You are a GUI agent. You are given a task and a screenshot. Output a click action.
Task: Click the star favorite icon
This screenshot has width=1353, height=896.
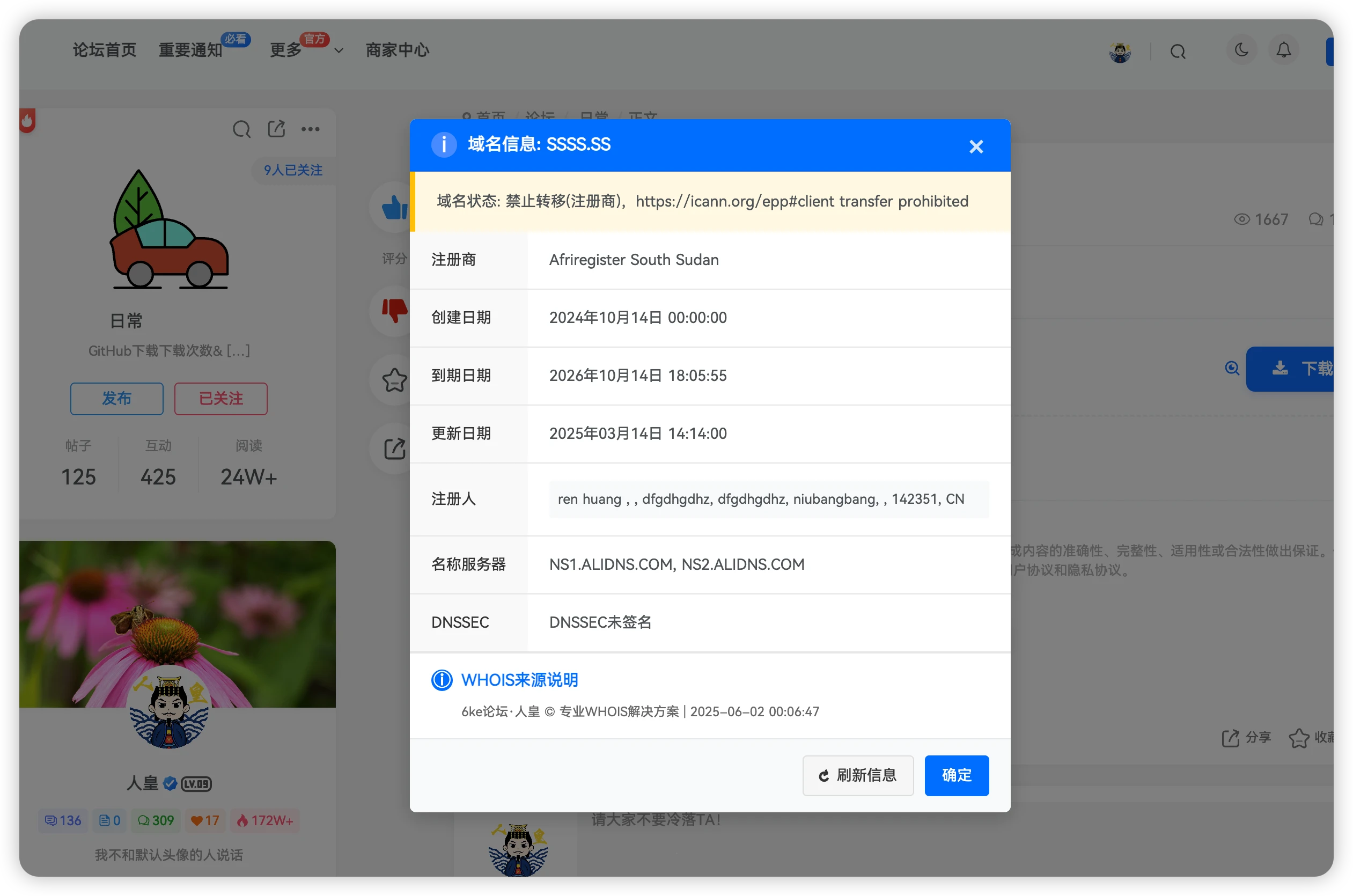tap(394, 379)
